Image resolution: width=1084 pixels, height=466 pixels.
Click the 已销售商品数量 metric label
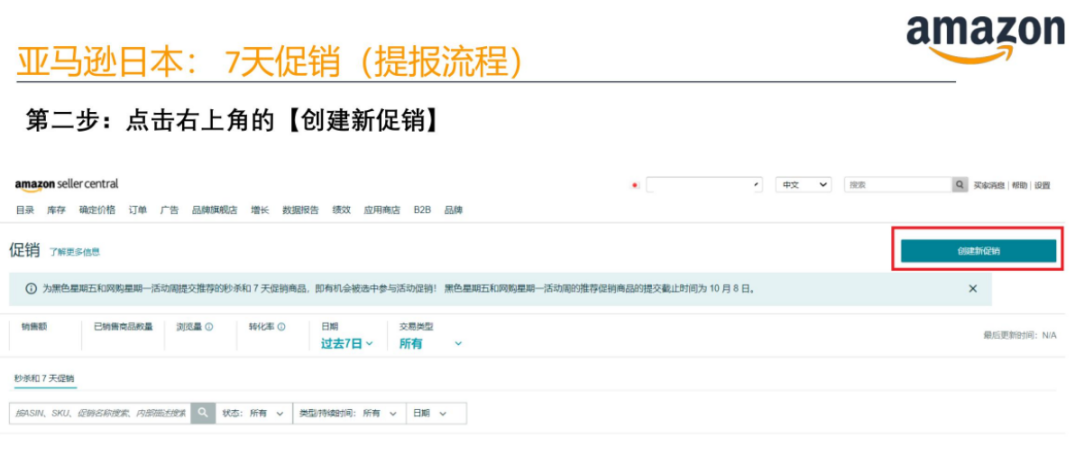123,327
